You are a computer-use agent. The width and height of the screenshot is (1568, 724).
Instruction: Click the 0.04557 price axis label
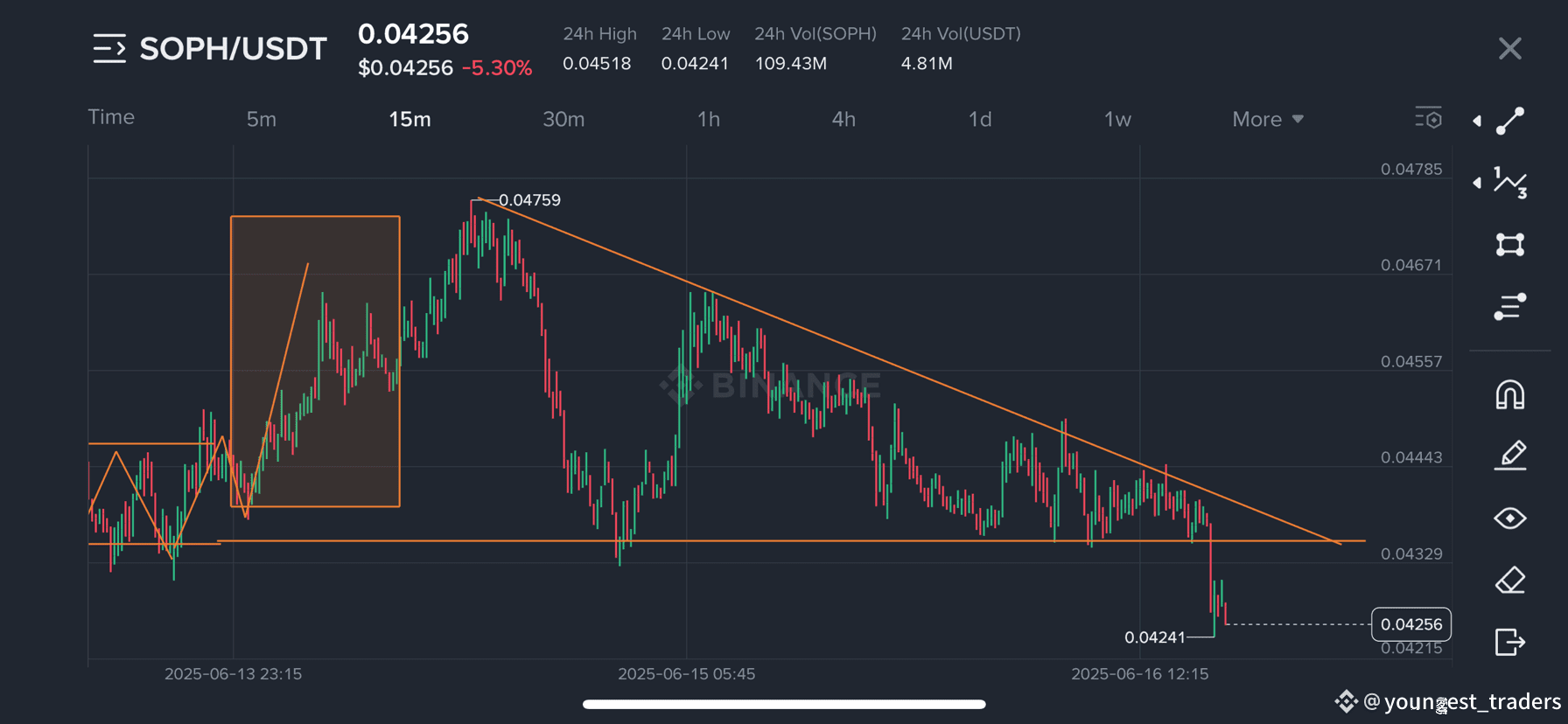[x=1411, y=362]
